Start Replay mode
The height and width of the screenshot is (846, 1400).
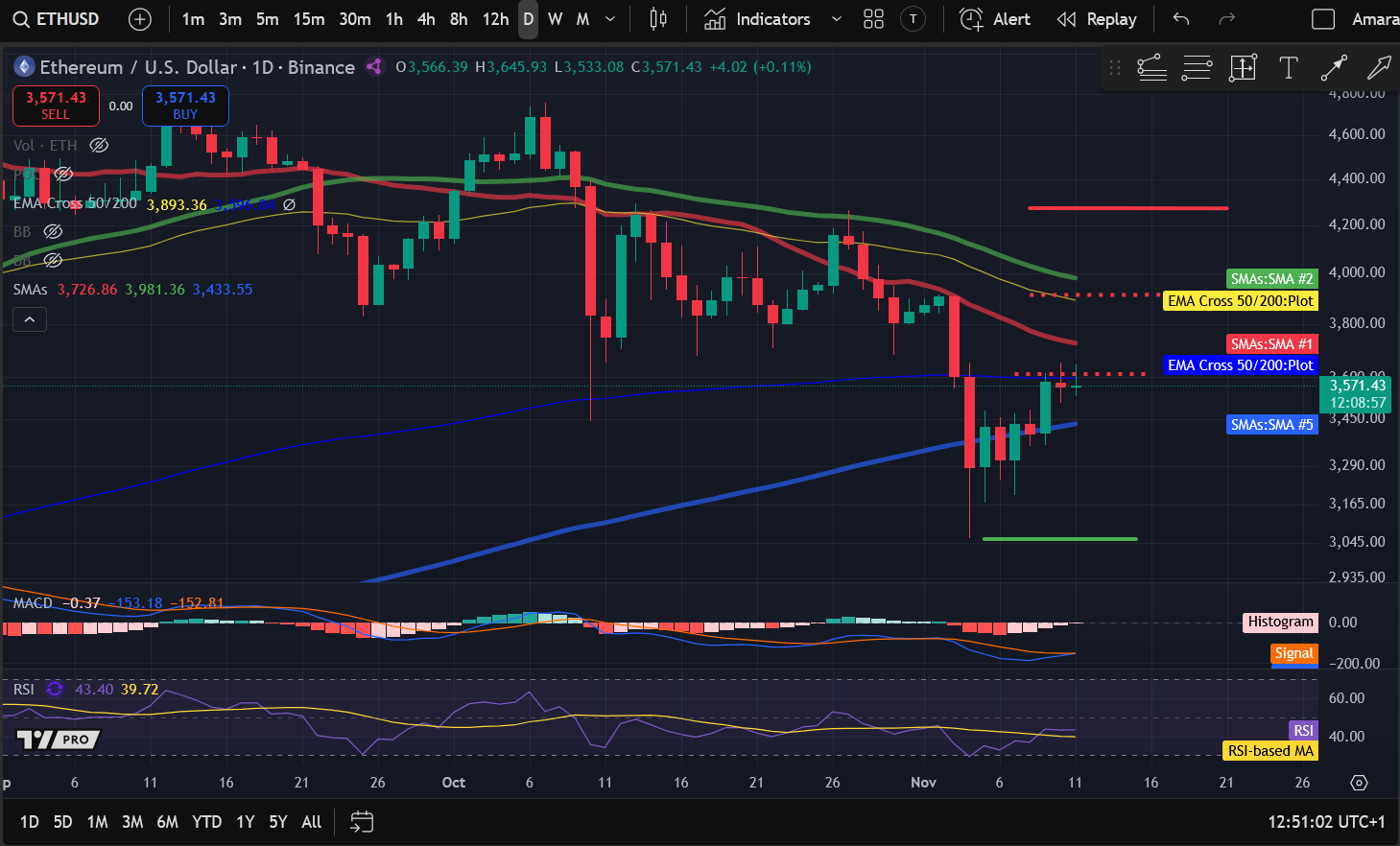(x=1097, y=18)
